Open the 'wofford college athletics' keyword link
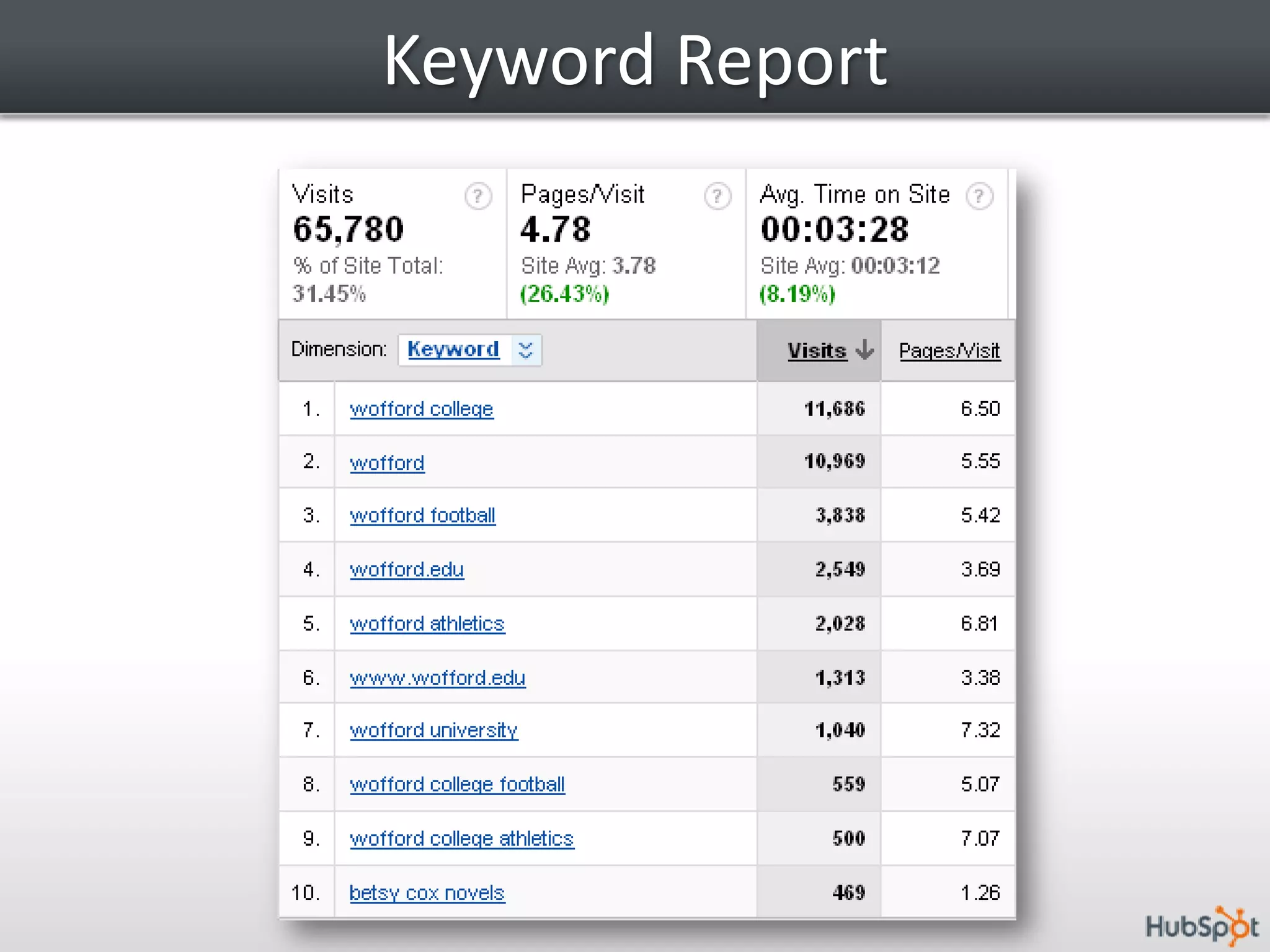This screenshot has height=952, width=1270. (462, 839)
